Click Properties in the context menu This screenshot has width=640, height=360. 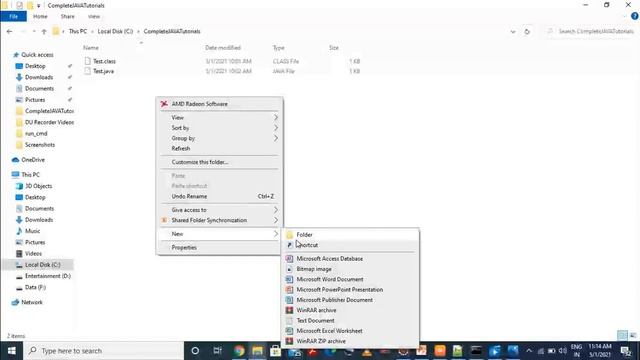pyautogui.click(x=220, y=248)
